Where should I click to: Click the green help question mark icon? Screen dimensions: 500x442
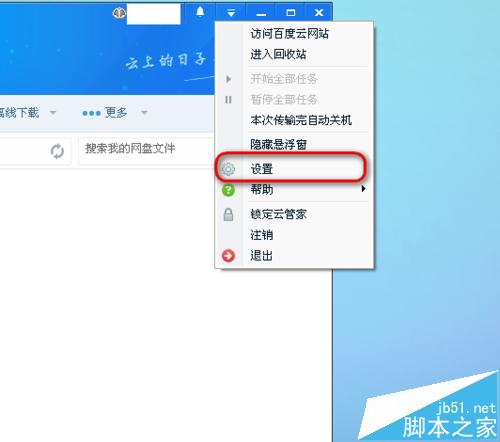228,190
